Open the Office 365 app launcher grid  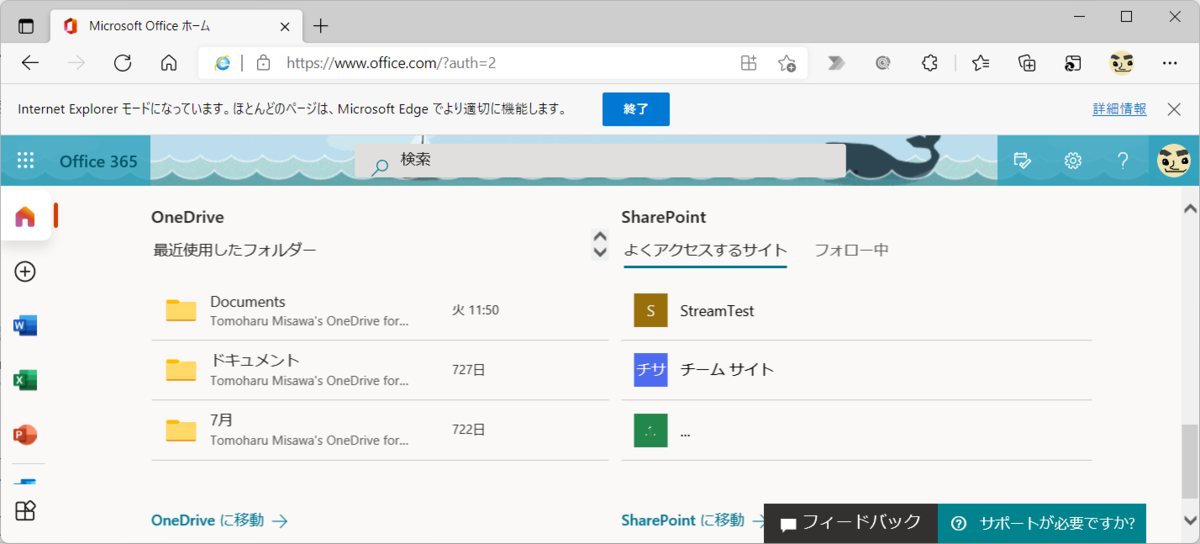(x=26, y=160)
